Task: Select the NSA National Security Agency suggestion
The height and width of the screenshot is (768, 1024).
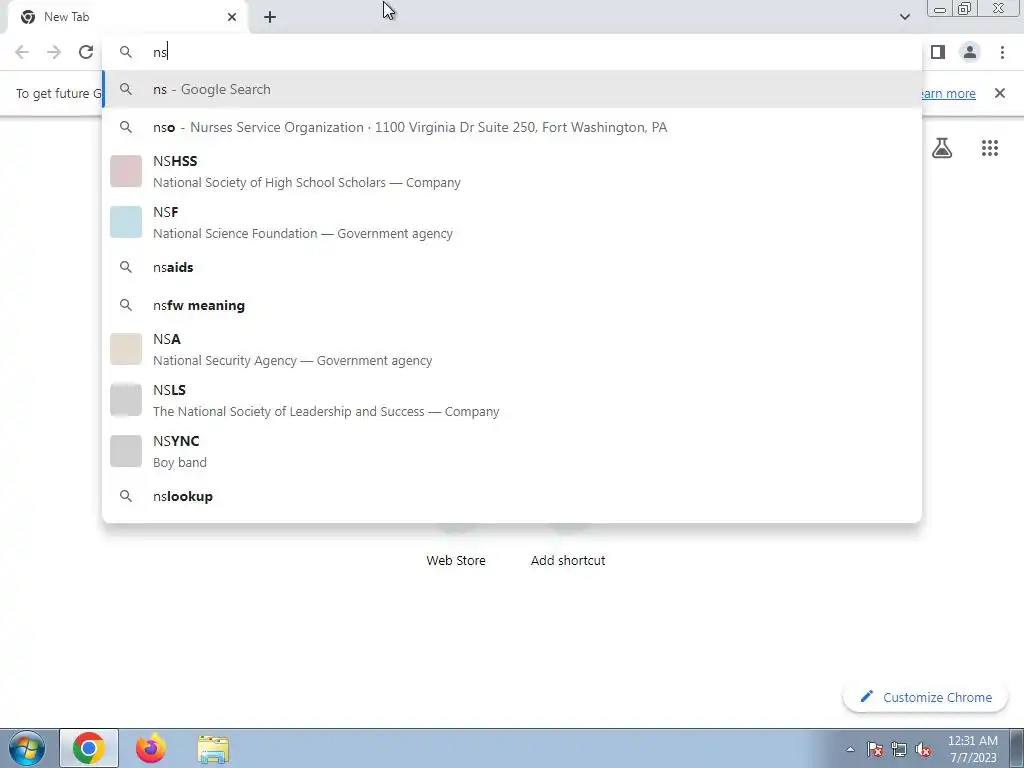Action: [x=512, y=349]
